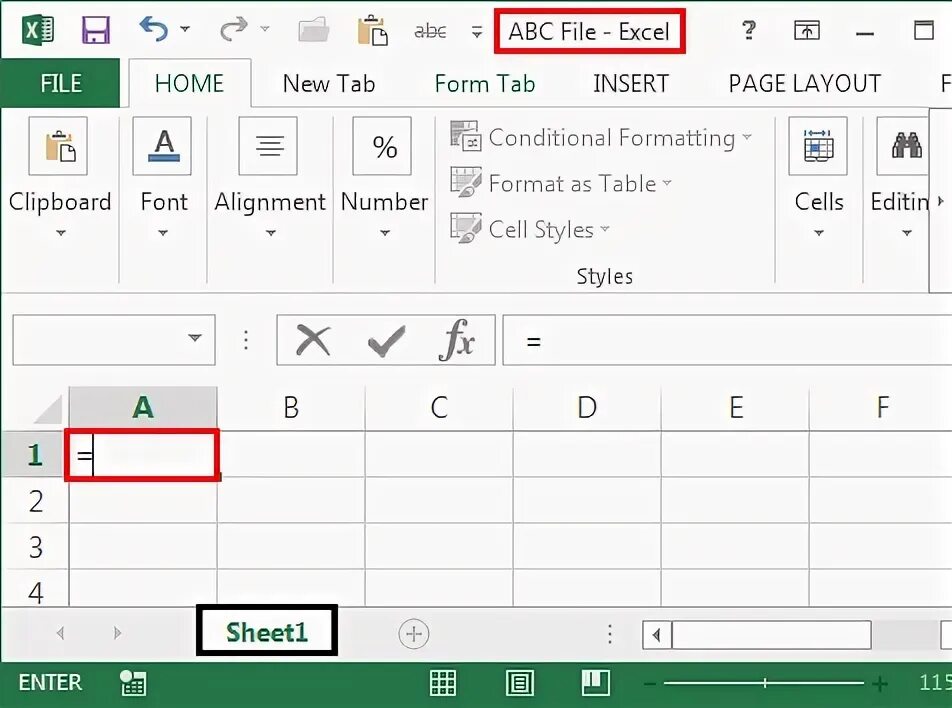
Task: Expand the Number group
Action: coord(384,177)
